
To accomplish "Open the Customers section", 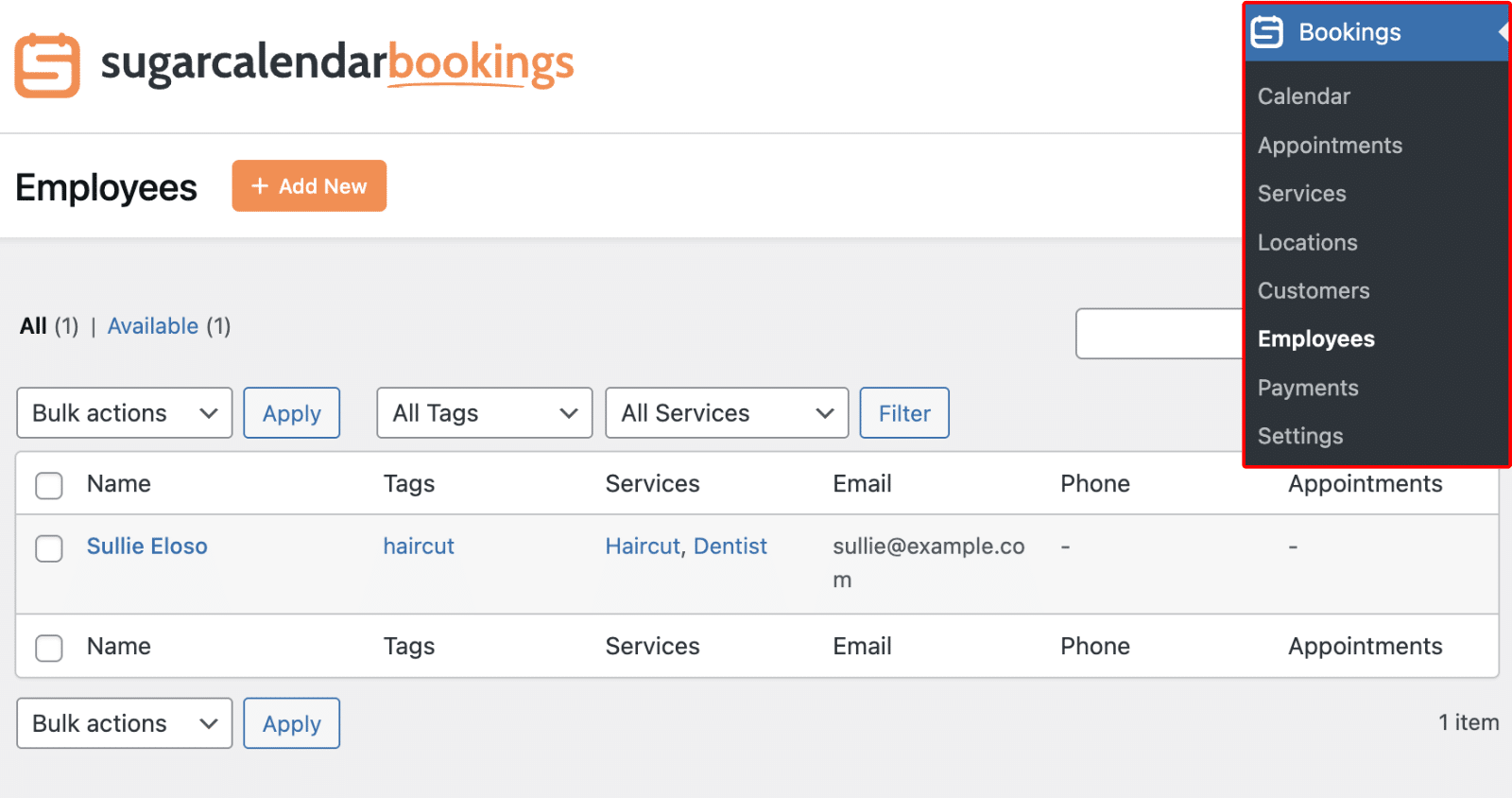I will (1313, 290).
